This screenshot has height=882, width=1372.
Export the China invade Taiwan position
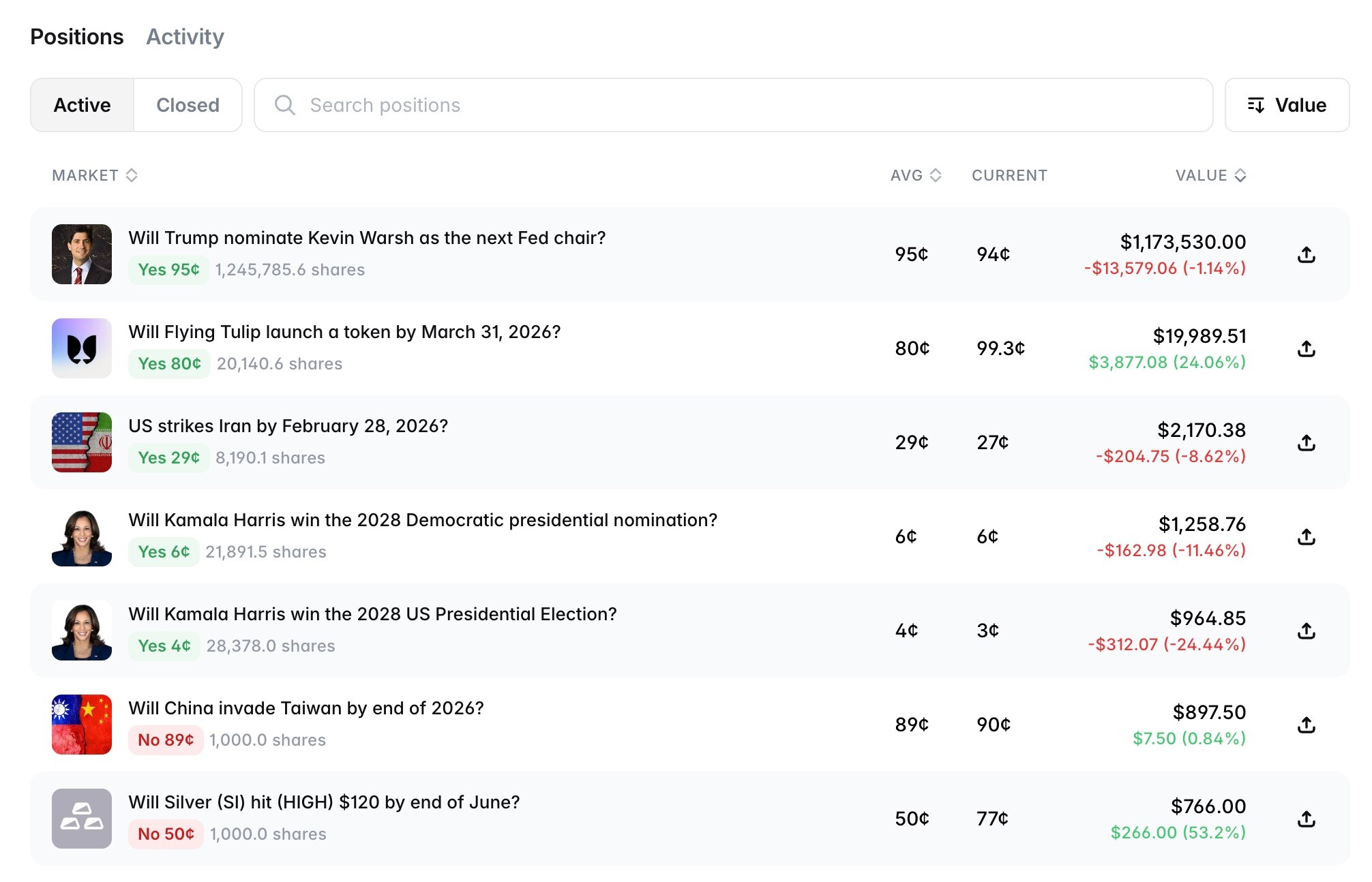[1307, 724]
